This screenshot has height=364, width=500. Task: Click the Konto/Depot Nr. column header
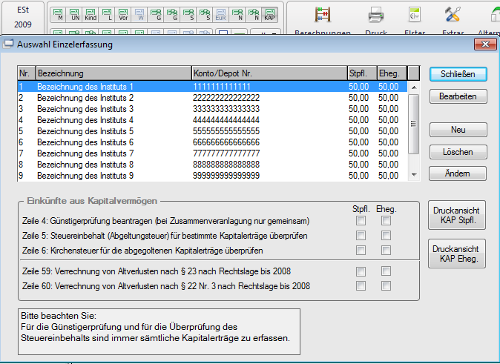pyautogui.click(x=269, y=73)
